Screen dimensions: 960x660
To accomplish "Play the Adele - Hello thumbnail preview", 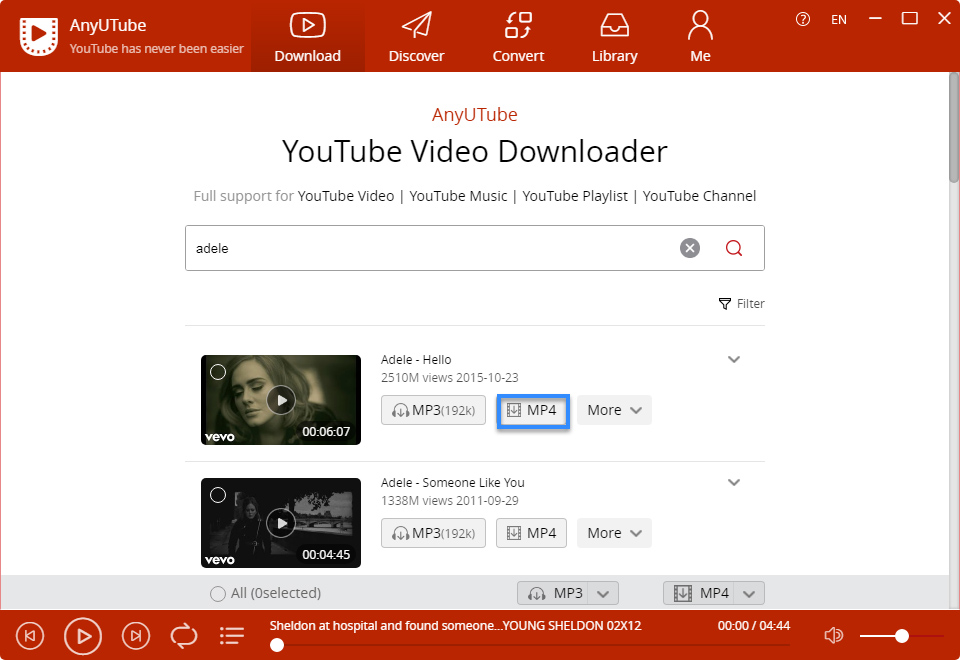I will (x=281, y=400).
